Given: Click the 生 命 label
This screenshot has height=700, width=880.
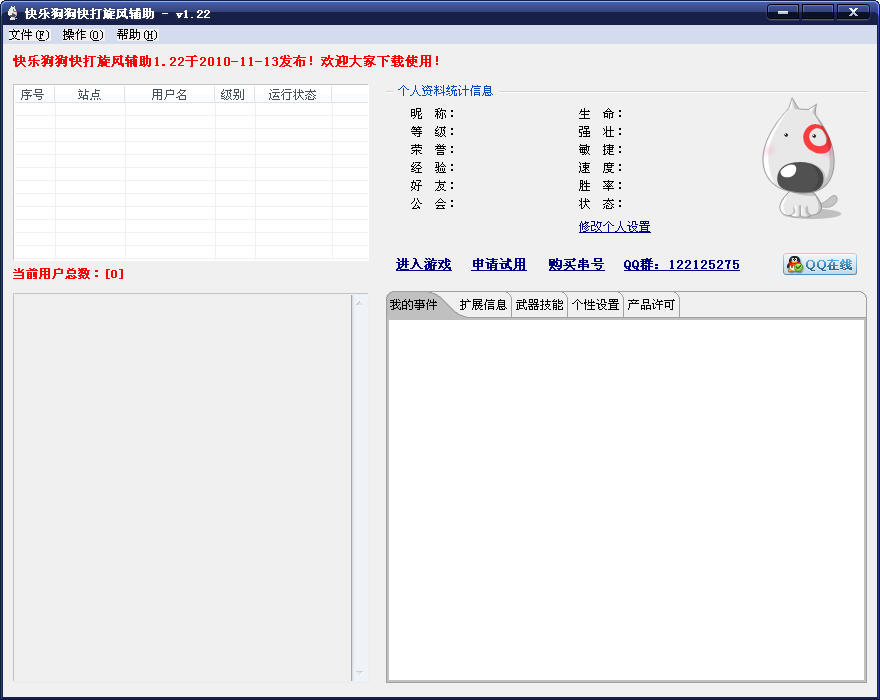Looking at the screenshot, I should pos(601,114).
